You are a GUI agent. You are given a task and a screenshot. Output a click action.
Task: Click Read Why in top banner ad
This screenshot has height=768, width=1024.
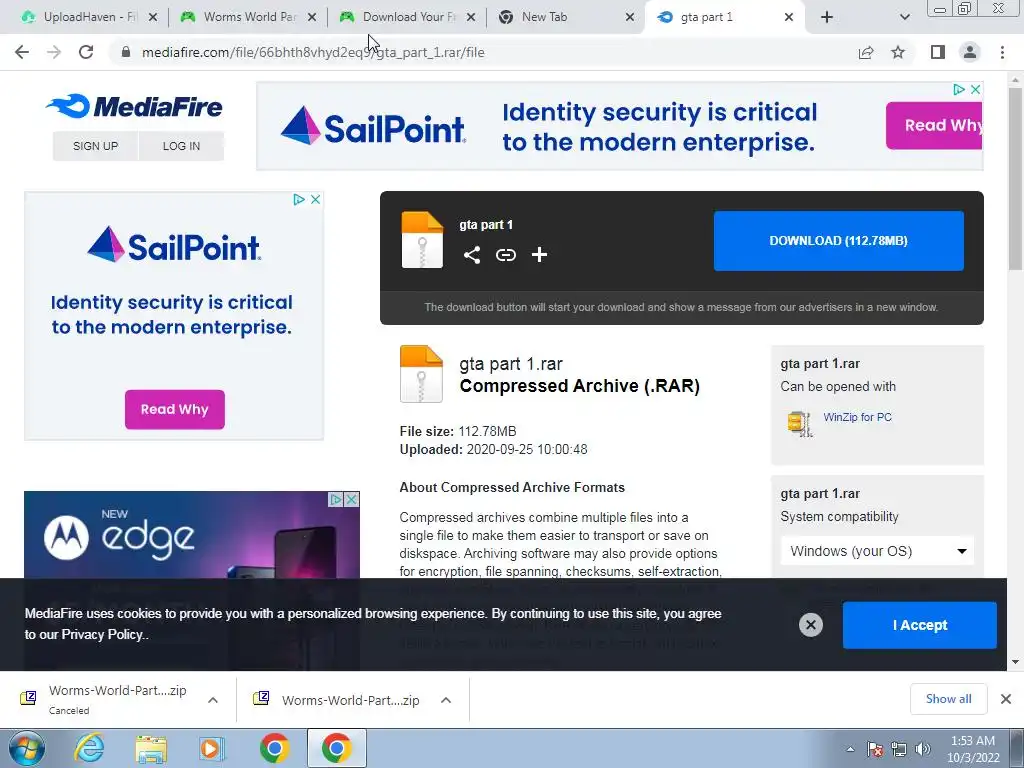(x=934, y=125)
